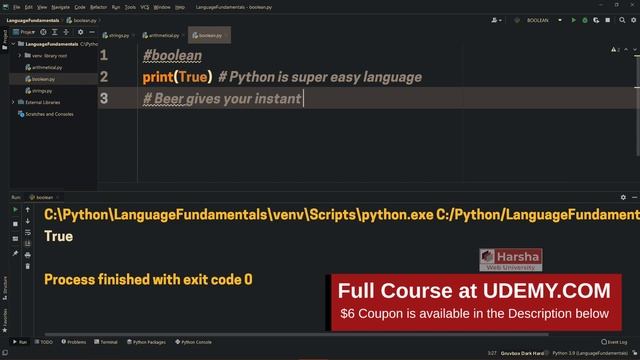Screen dimensions: 640x360
Task: Run the BOOLEAN configuration with green play
Action: (573, 20)
